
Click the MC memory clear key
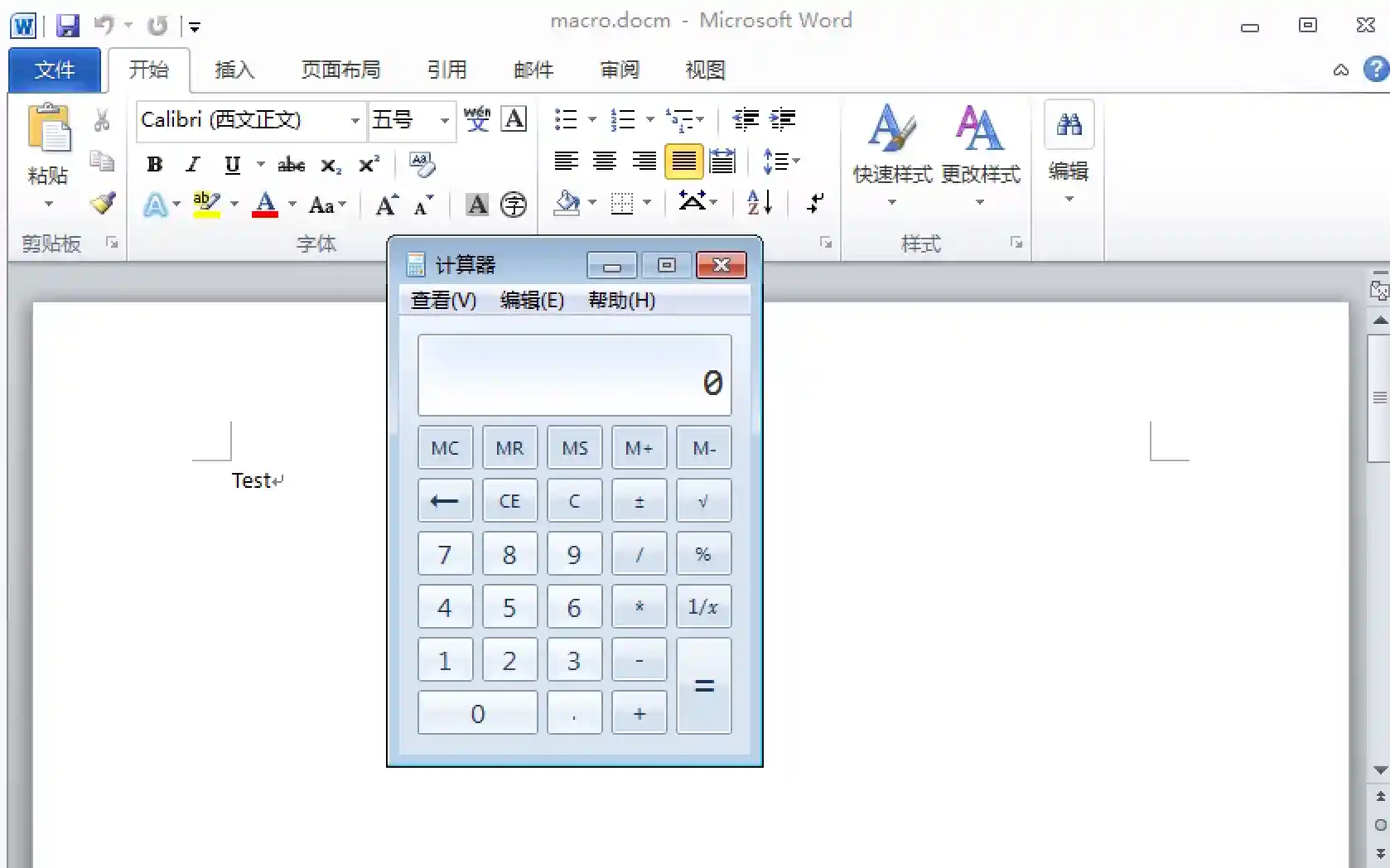[445, 448]
